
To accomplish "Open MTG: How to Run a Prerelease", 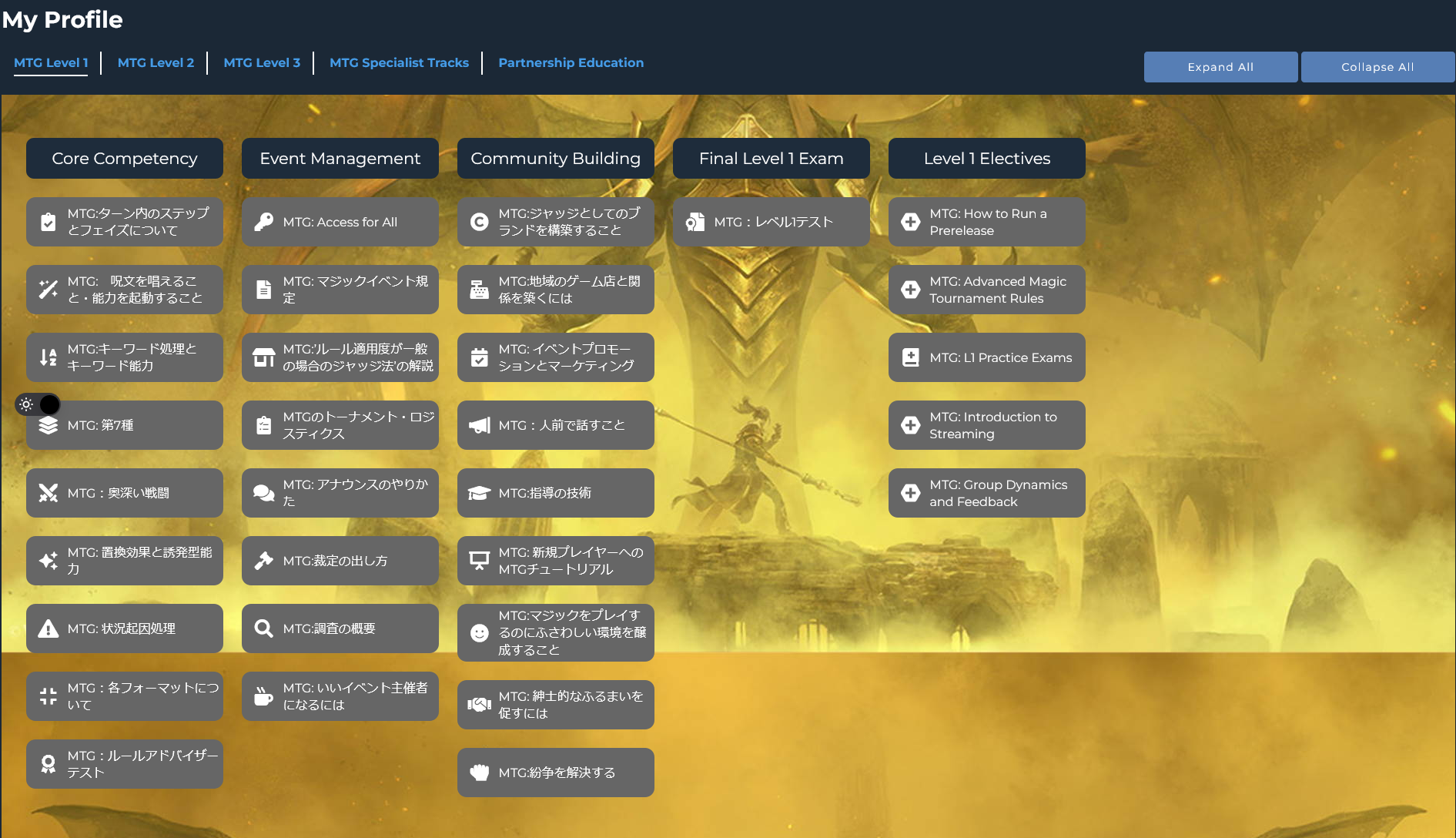I will pyautogui.click(x=987, y=222).
